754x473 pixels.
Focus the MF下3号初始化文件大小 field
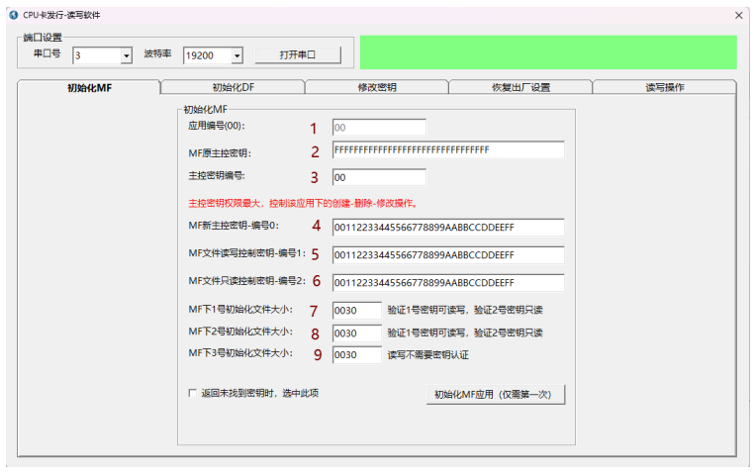click(356, 354)
